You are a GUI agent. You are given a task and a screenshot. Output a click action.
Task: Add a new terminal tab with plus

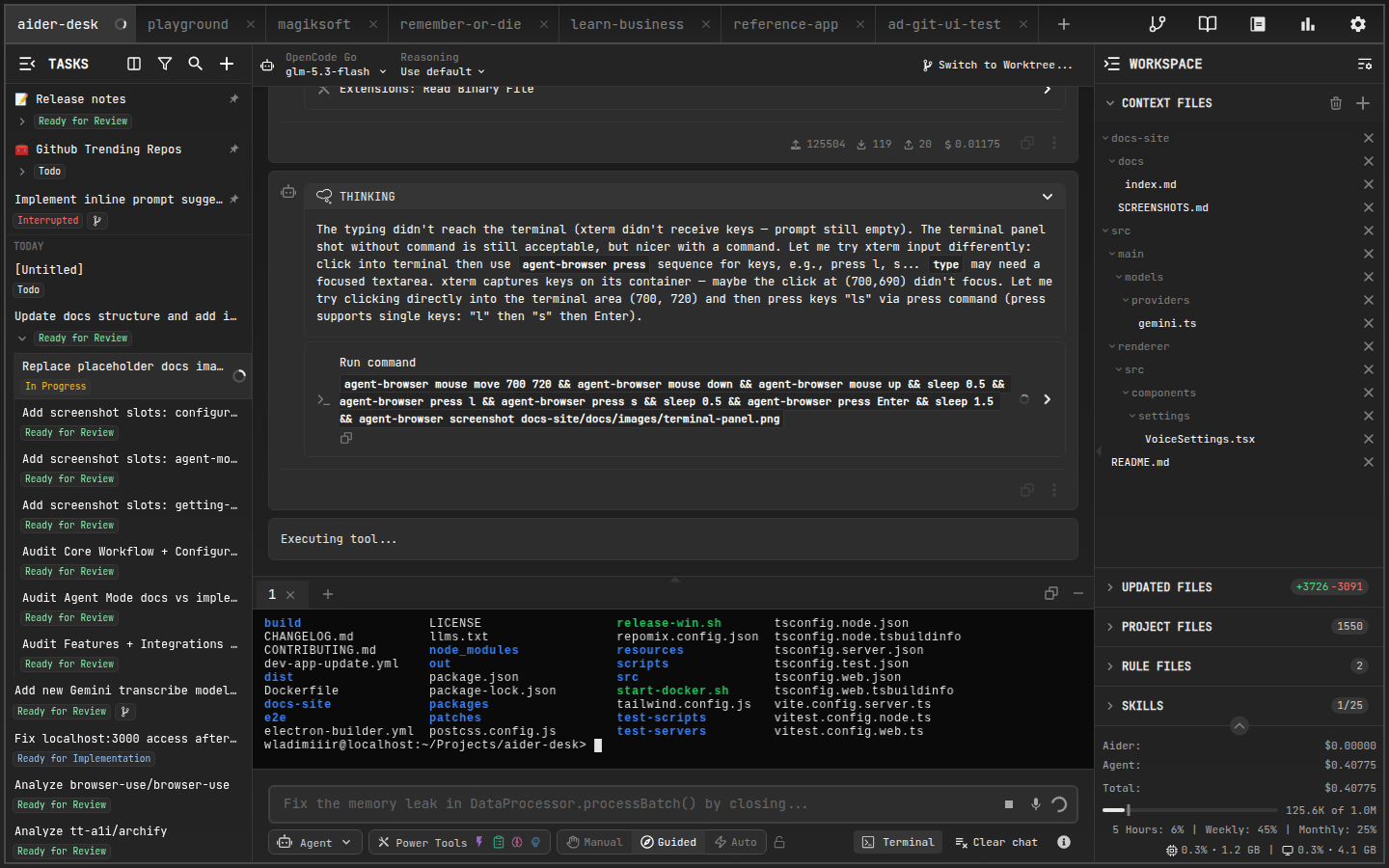328,594
